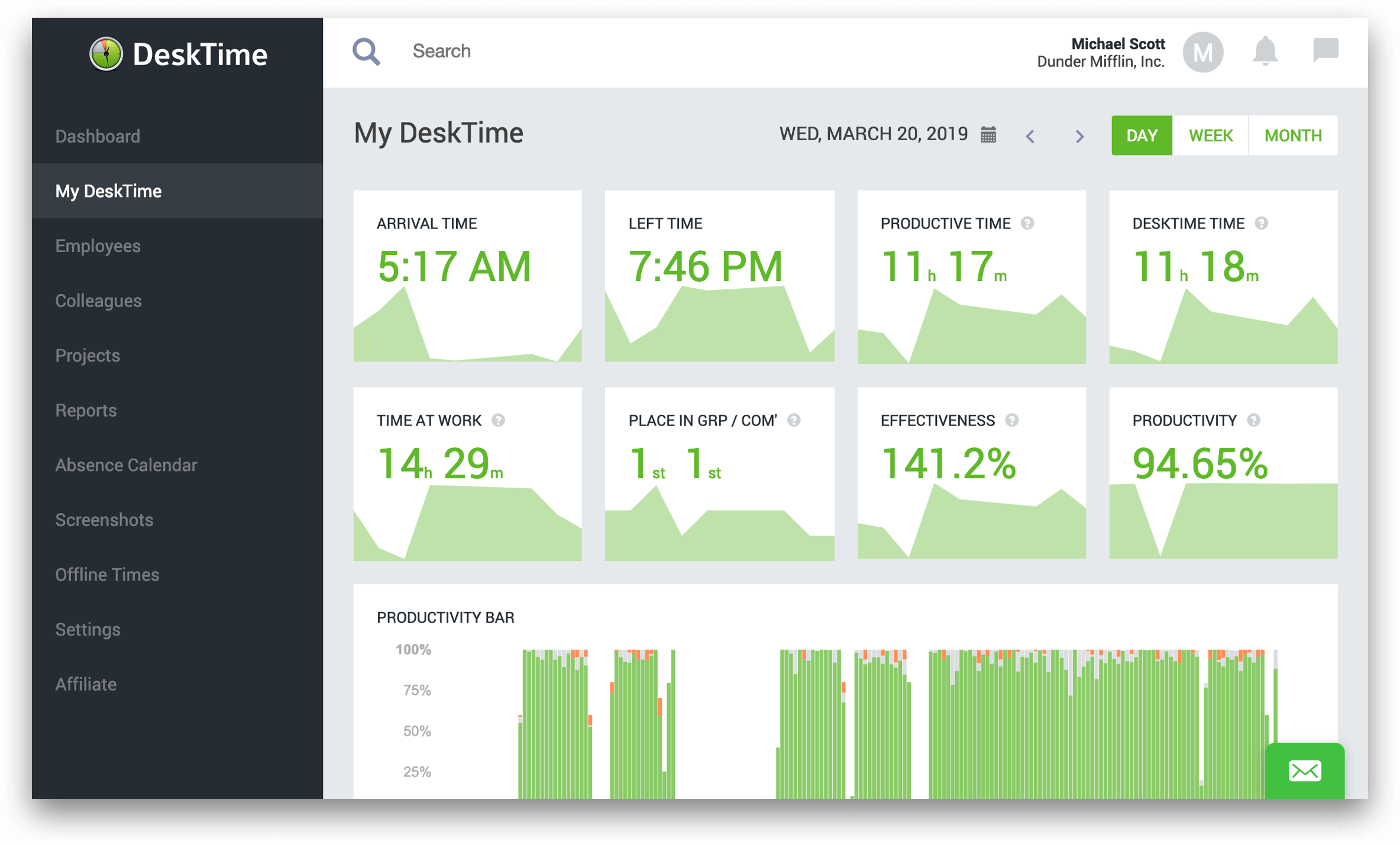
Task: Open the Absence Calendar page
Action: coord(126,465)
